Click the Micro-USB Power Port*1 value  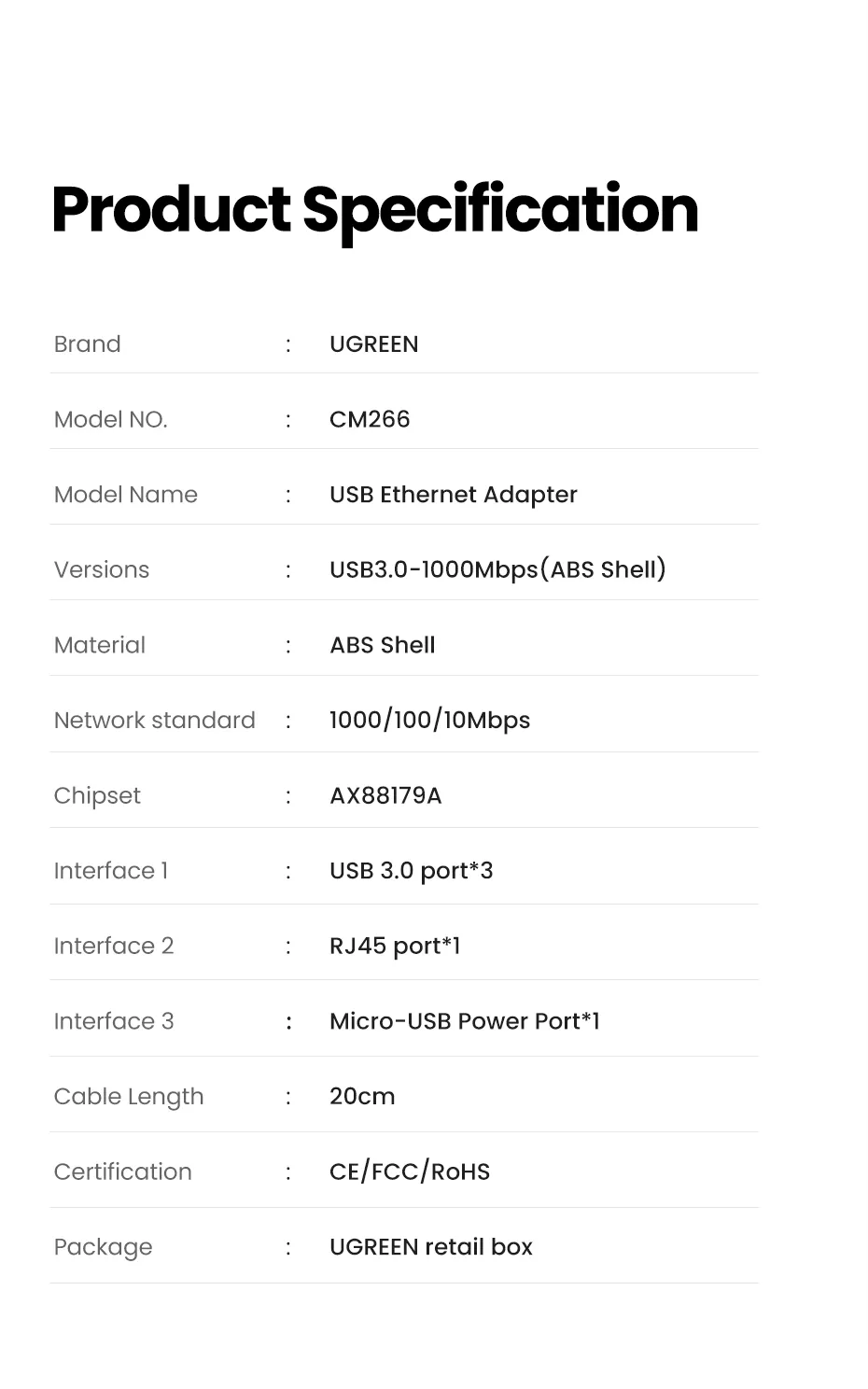pos(464,1021)
